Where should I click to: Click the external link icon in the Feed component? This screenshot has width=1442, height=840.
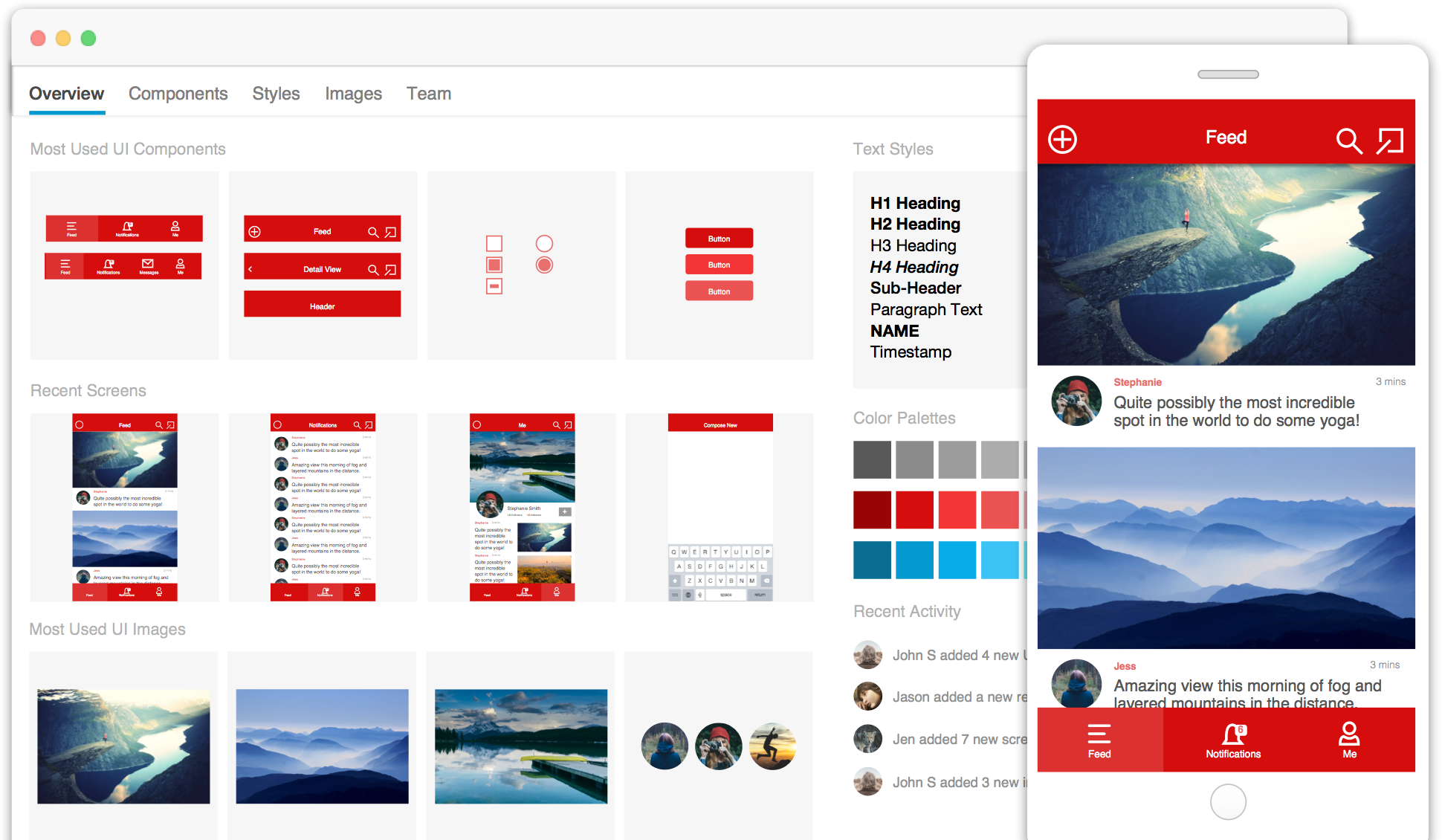point(389,231)
